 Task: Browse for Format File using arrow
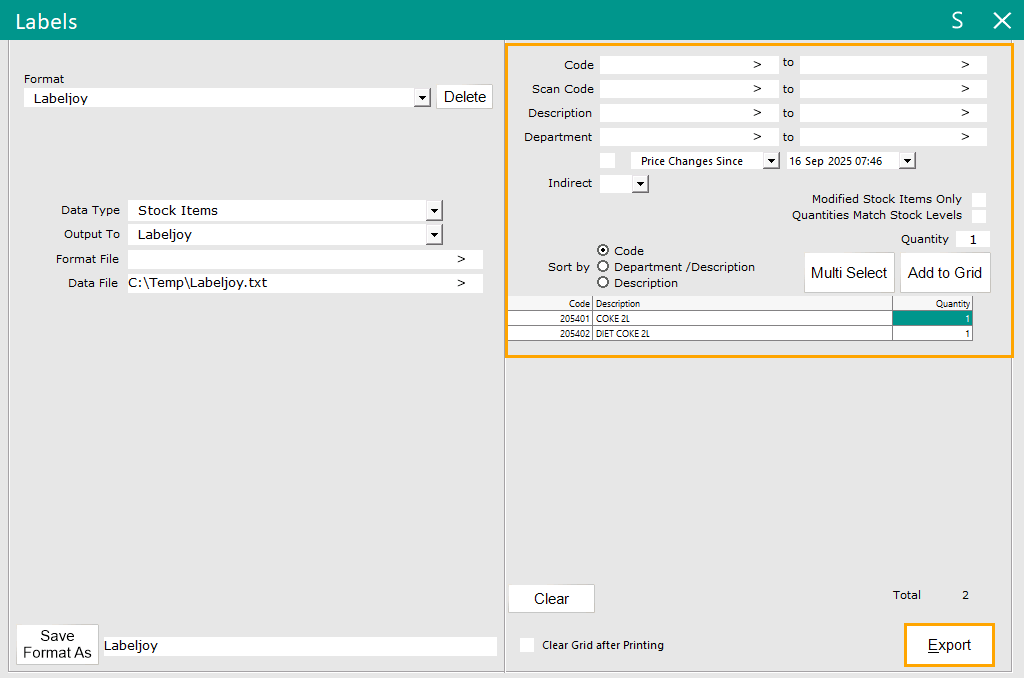(x=461, y=259)
